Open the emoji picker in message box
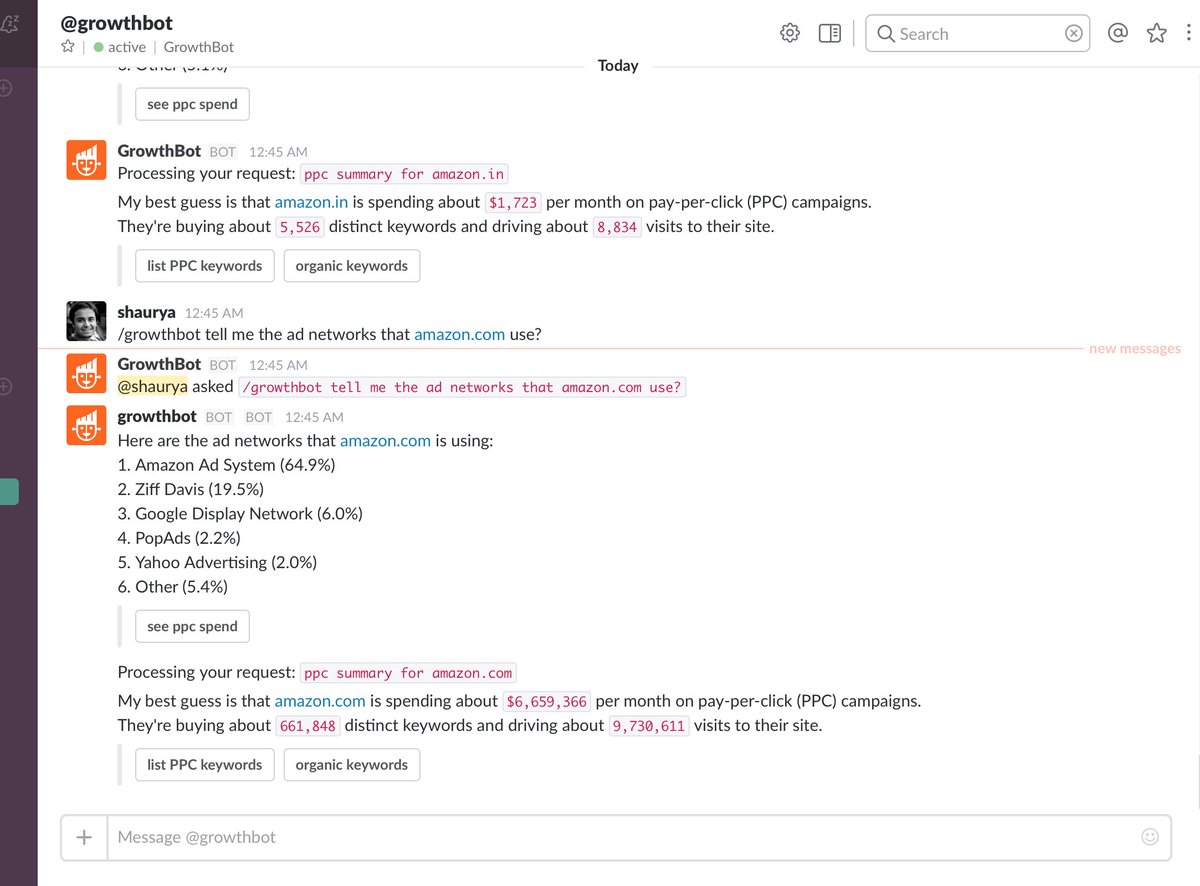This screenshot has height=886, width=1200. click(1150, 836)
